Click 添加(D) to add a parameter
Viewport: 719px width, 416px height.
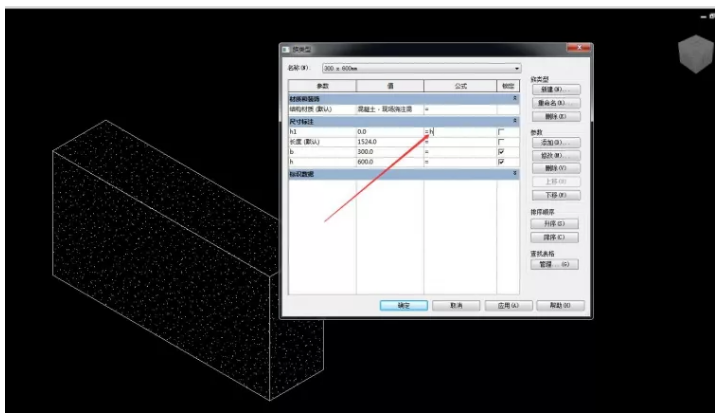(556, 143)
